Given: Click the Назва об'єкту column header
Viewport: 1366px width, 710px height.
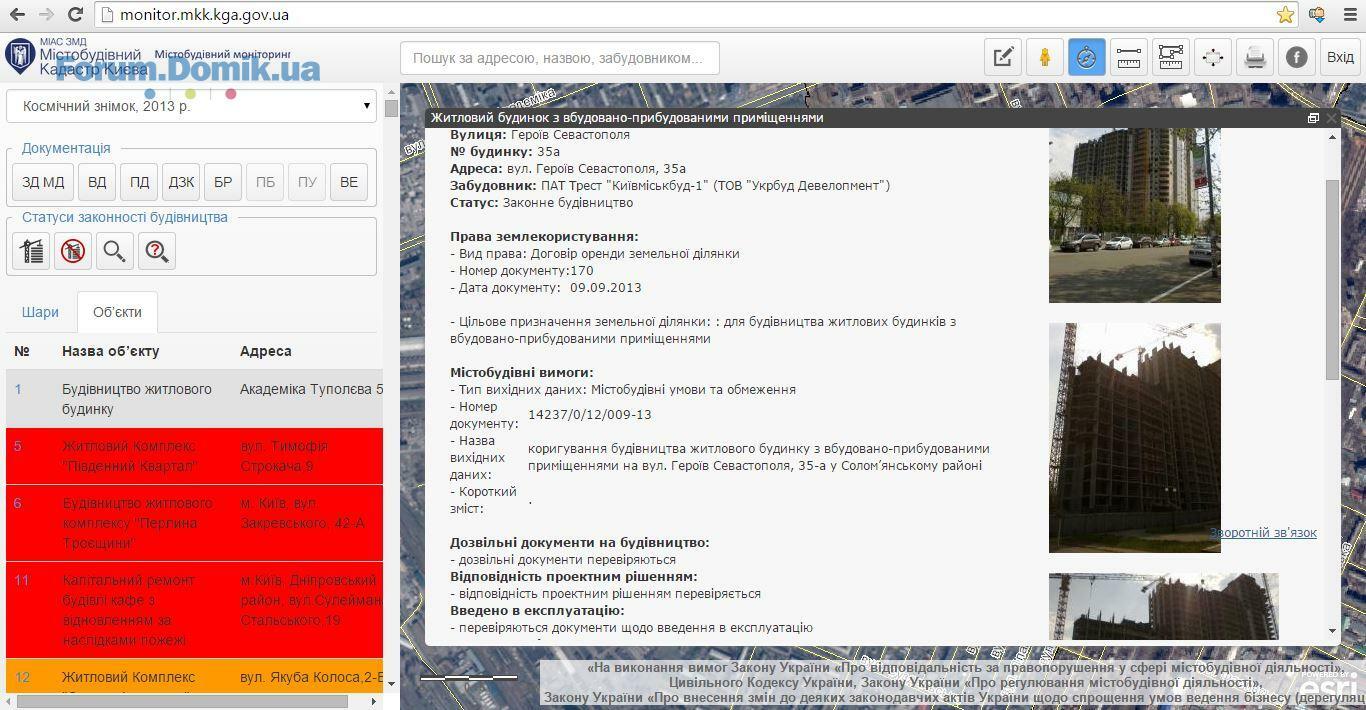Looking at the screenshot, I should click(111, 351).
